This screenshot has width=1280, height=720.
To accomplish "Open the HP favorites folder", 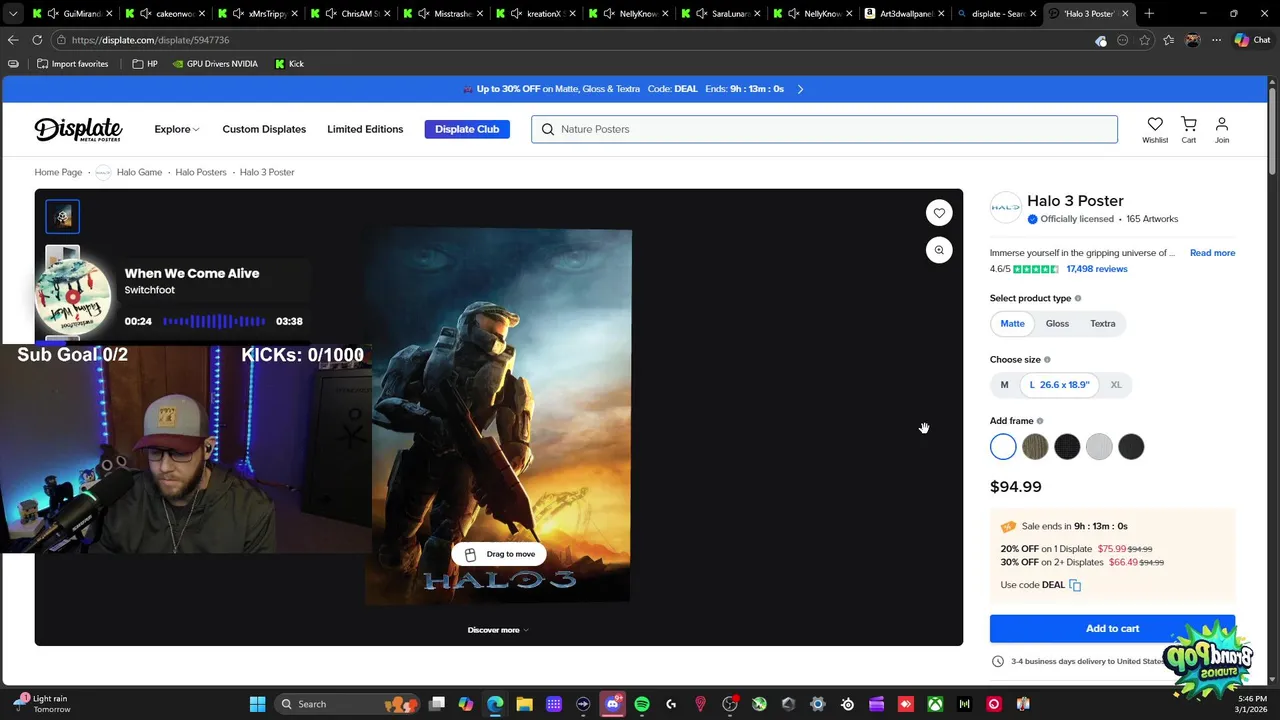I will (145, 64).
